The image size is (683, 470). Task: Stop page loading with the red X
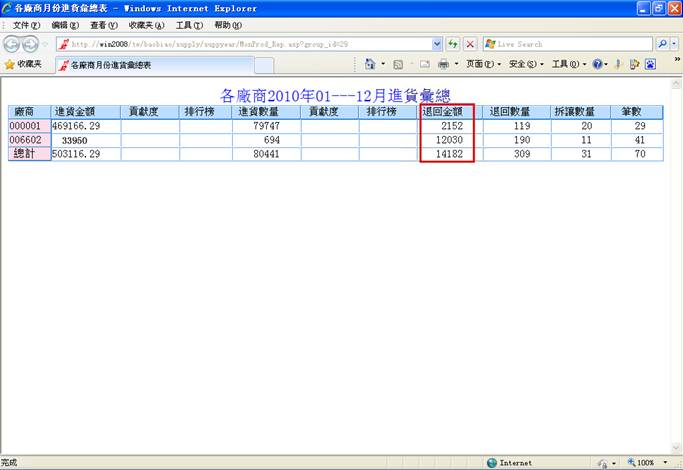click(469, 44)
